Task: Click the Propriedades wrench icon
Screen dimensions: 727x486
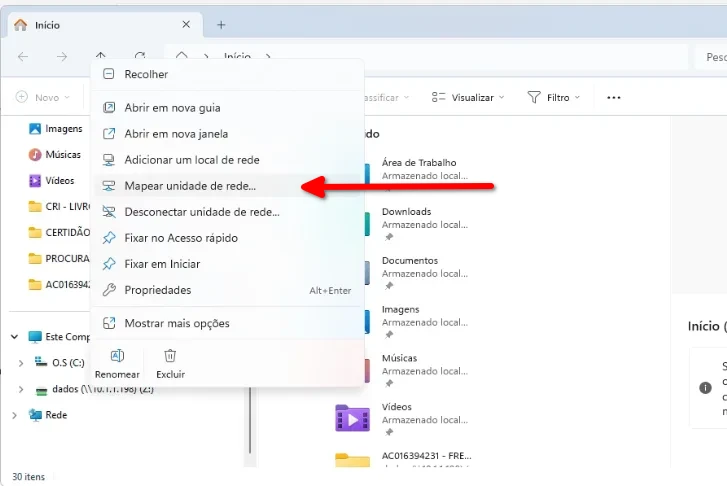Action: point(108,290)
